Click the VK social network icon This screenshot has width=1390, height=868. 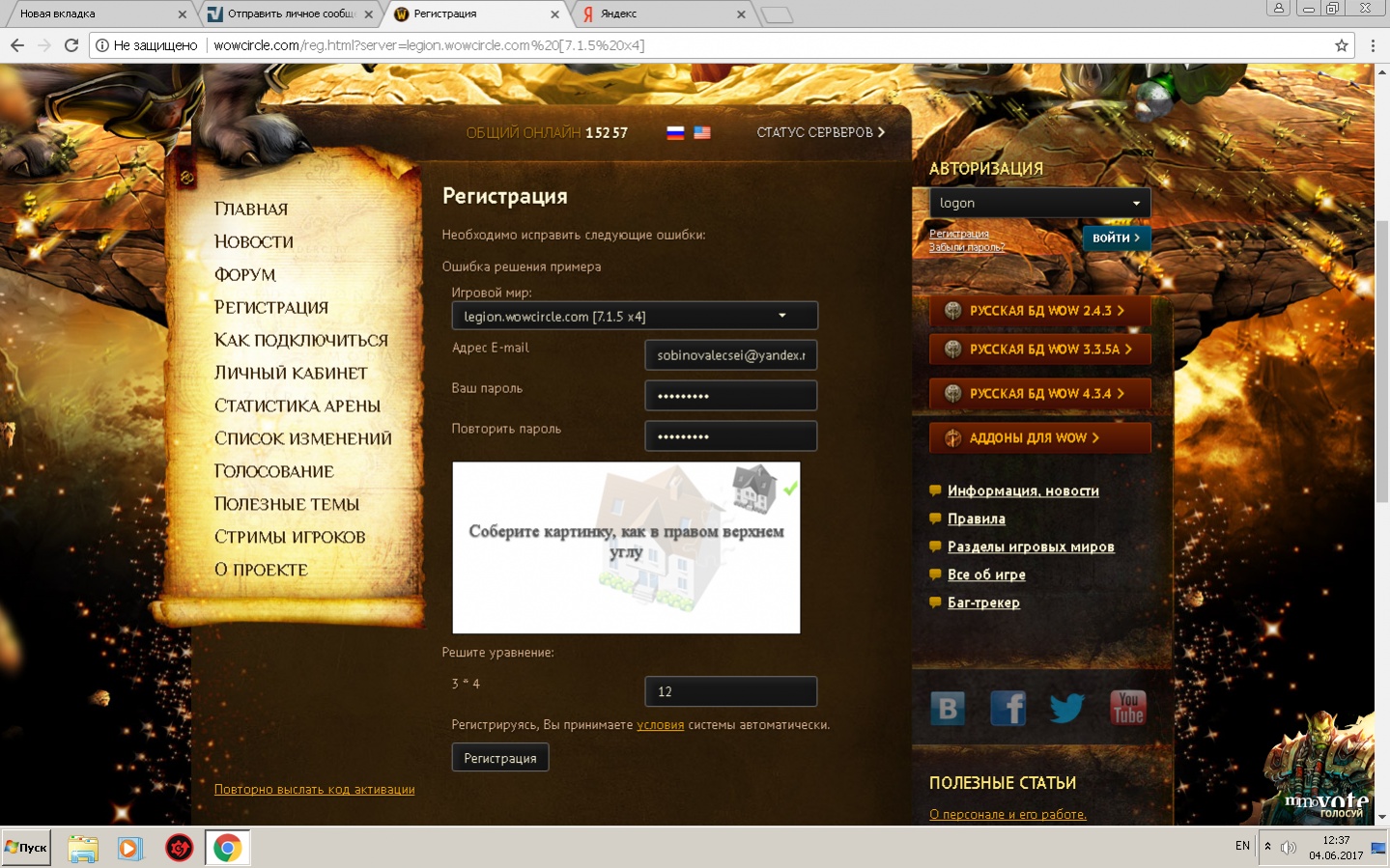[948, 709]
